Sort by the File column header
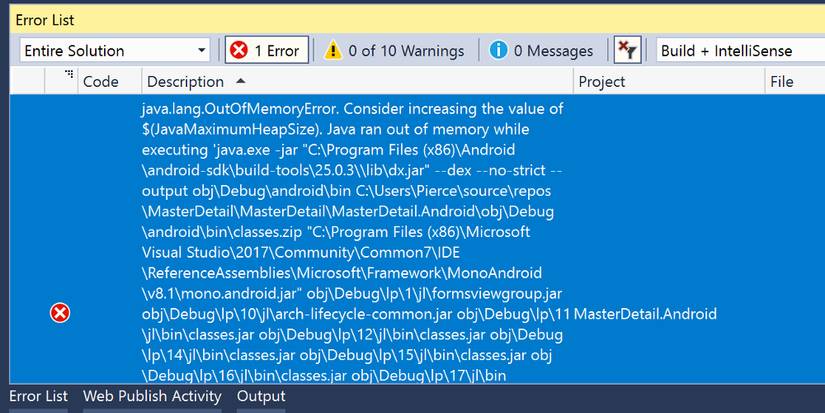This screenshot has width=825, height=413. pos(782,81)
